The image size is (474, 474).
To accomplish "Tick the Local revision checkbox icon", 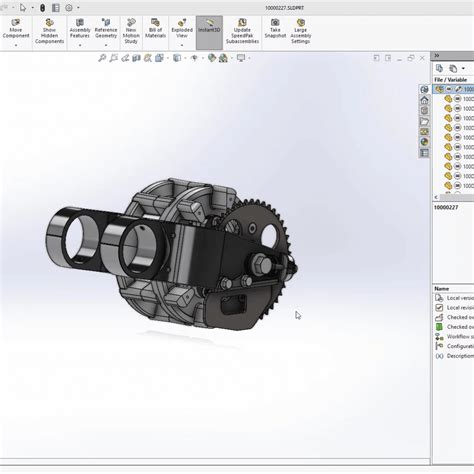I will tap(439, 308).
